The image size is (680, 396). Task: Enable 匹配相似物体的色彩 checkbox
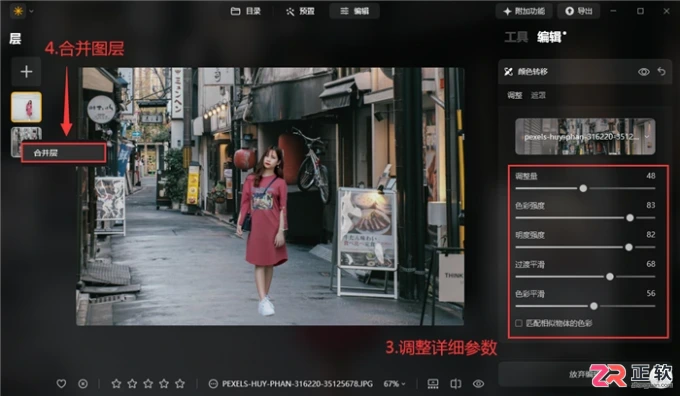coord(519,323)
